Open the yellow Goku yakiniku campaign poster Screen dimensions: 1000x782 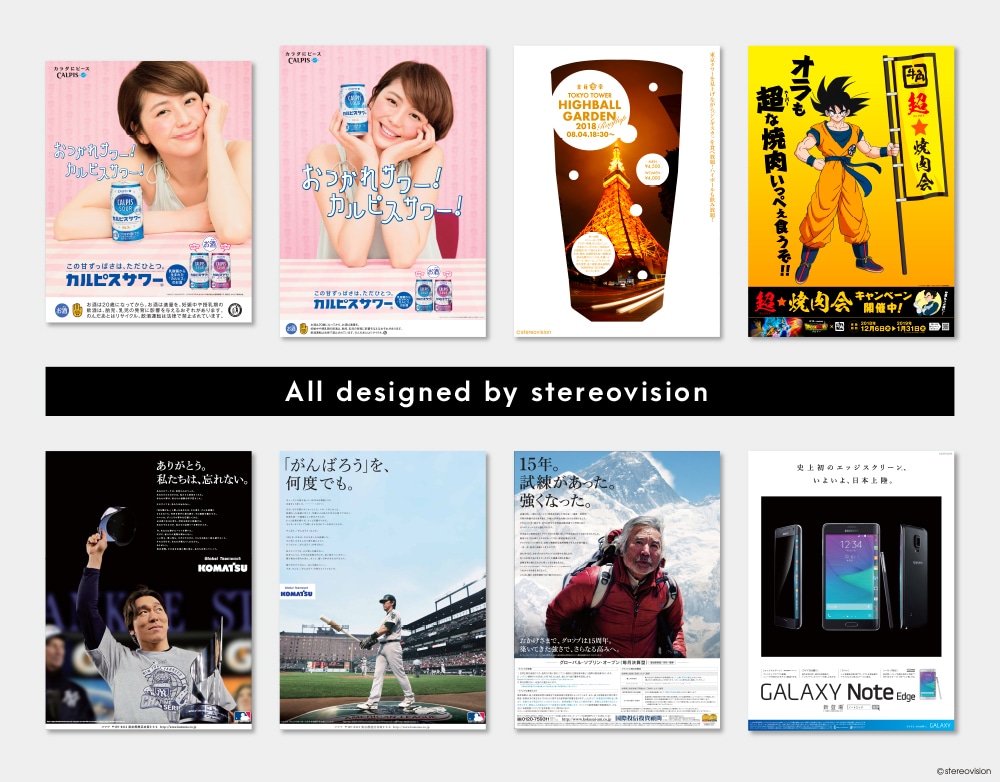pyautogui.click(x=851, y=191)
